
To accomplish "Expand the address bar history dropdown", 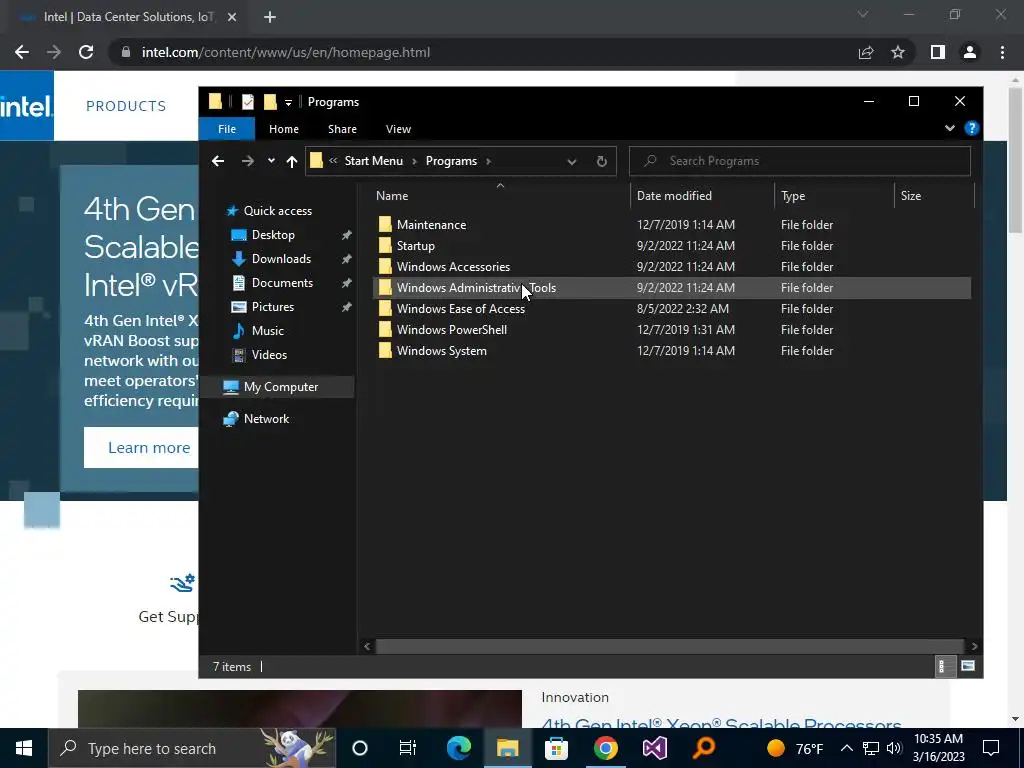I will [571, 161].
